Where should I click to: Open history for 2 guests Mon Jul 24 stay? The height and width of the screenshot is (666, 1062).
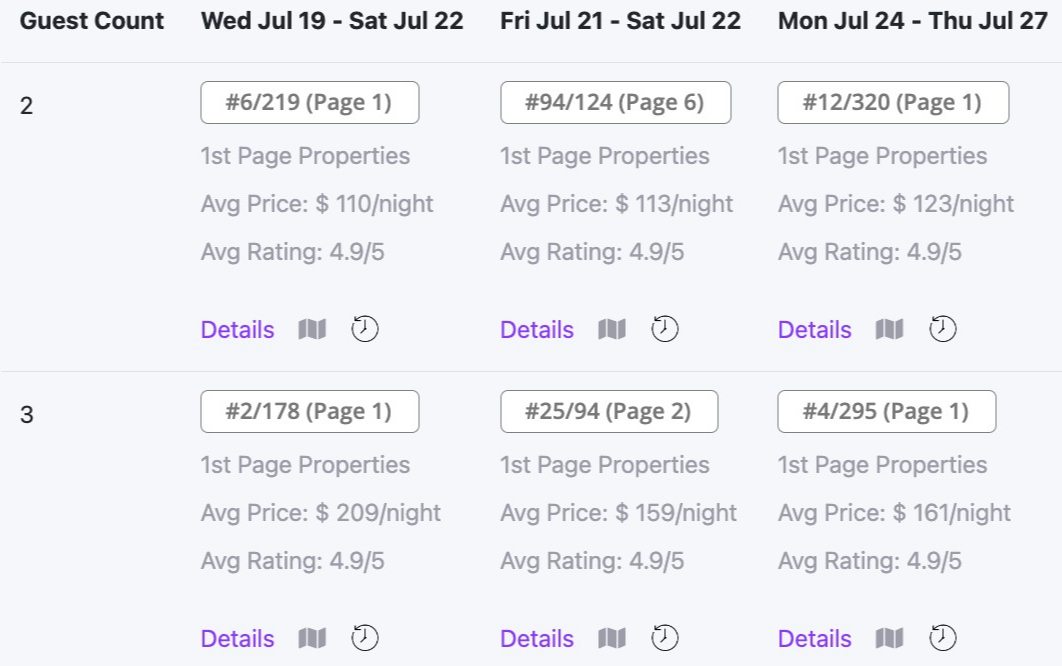pyautogui.click(x=942, y=329)
